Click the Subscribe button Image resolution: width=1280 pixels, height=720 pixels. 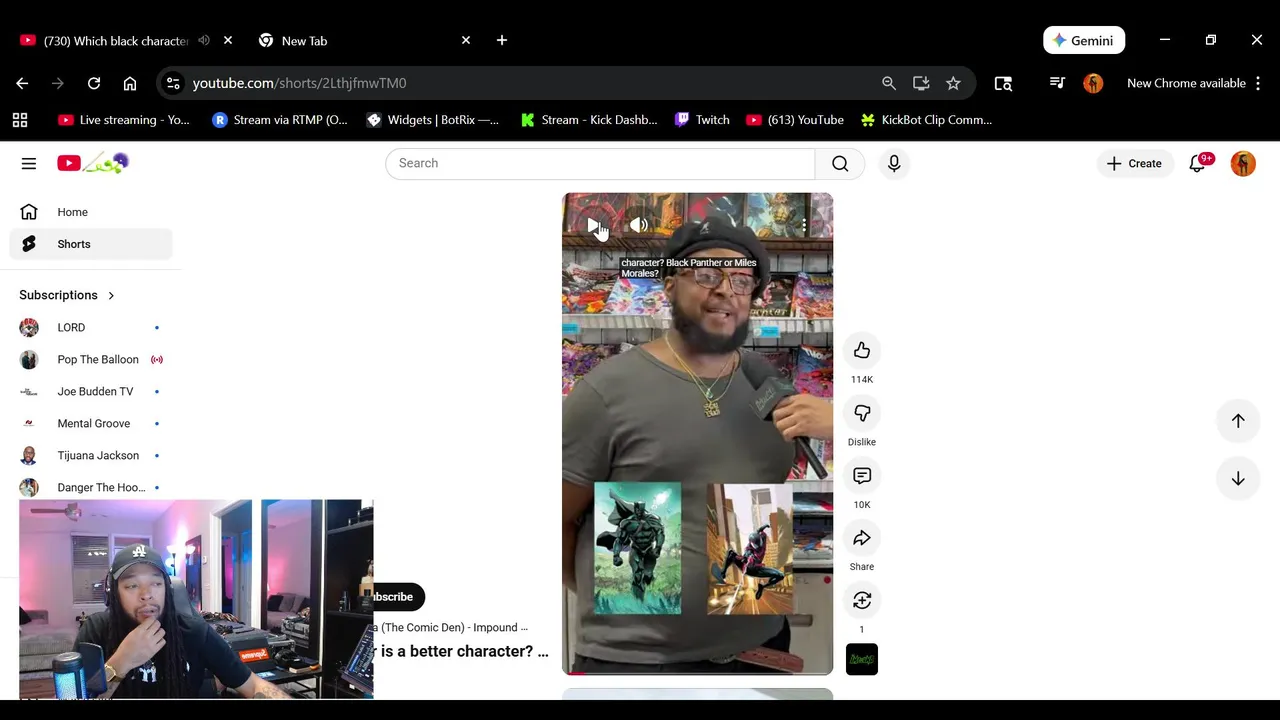(x=398, y=597)
